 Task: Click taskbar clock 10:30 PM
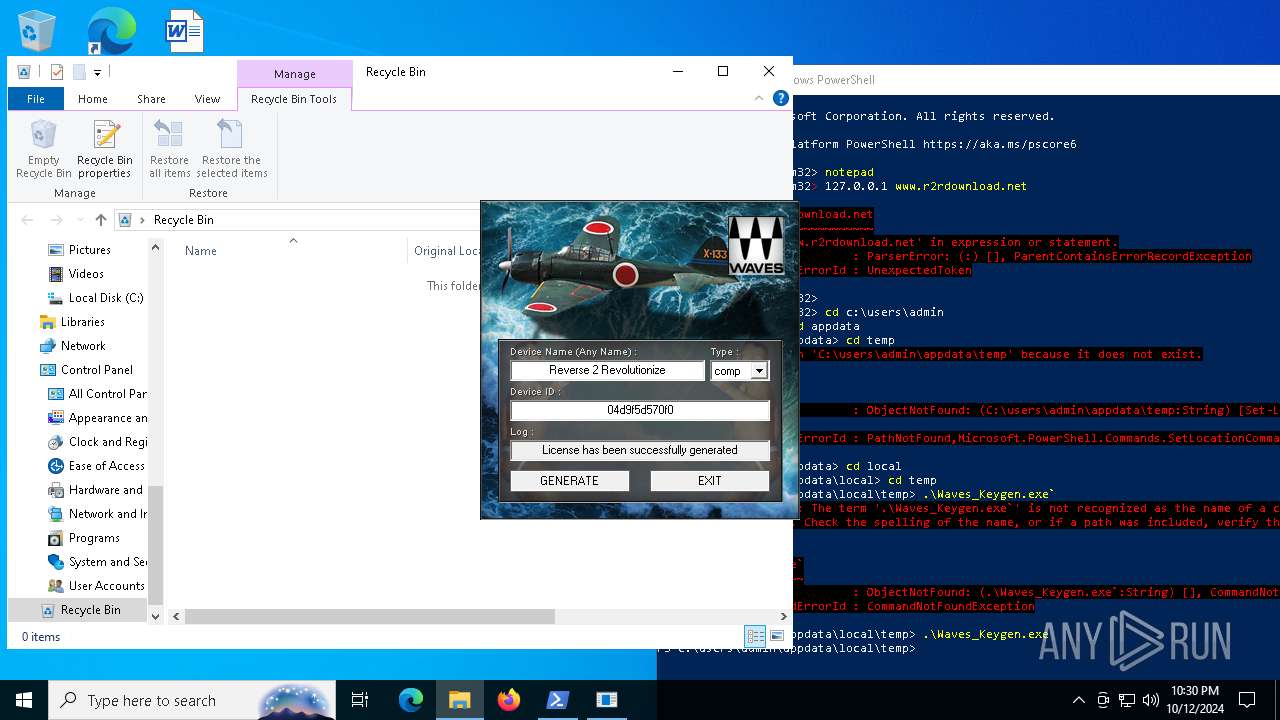1194,699
